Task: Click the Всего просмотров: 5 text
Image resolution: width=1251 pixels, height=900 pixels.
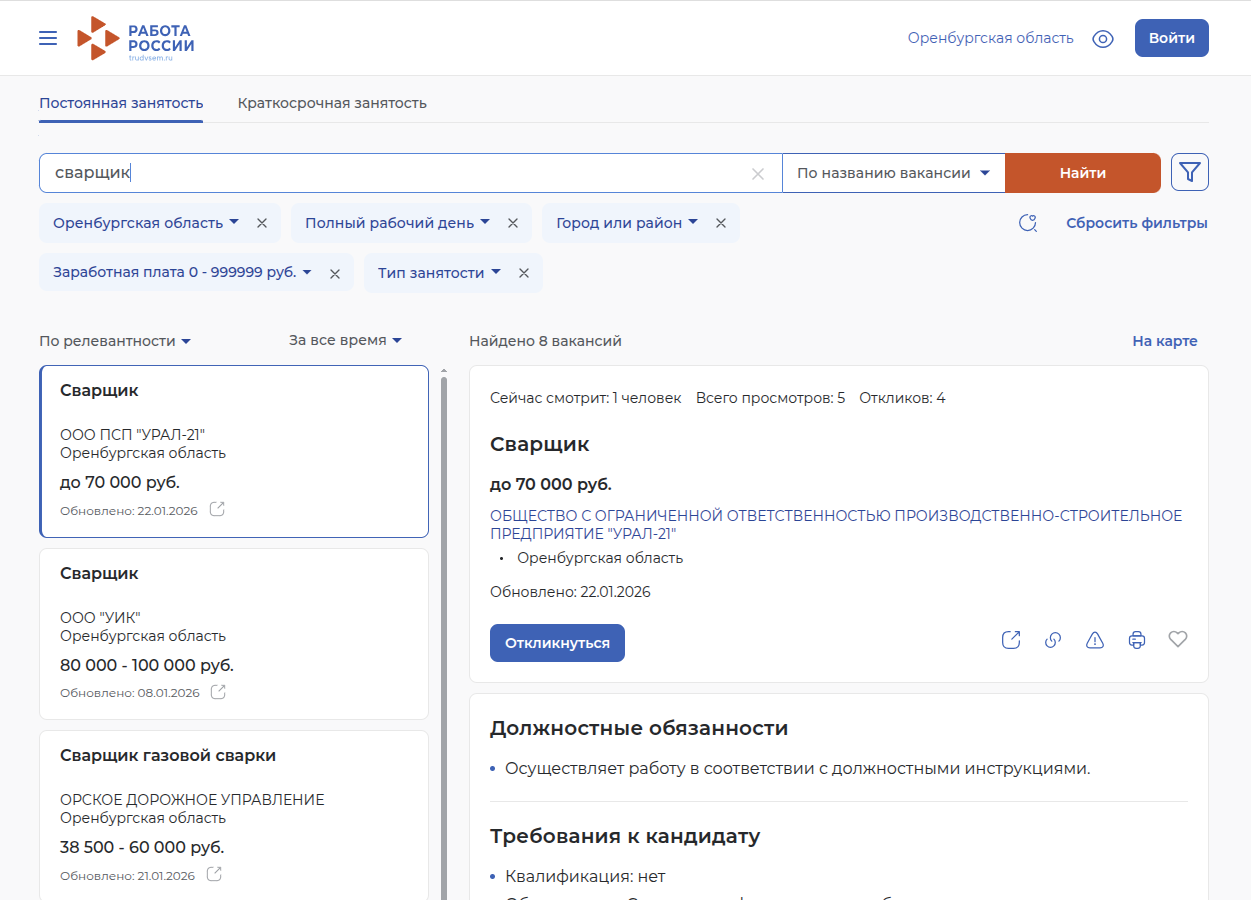Action: pos(770,398)
